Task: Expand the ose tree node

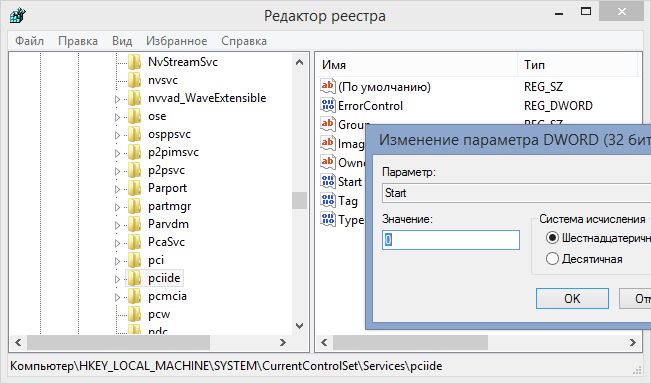Action: tap(117, 117)
